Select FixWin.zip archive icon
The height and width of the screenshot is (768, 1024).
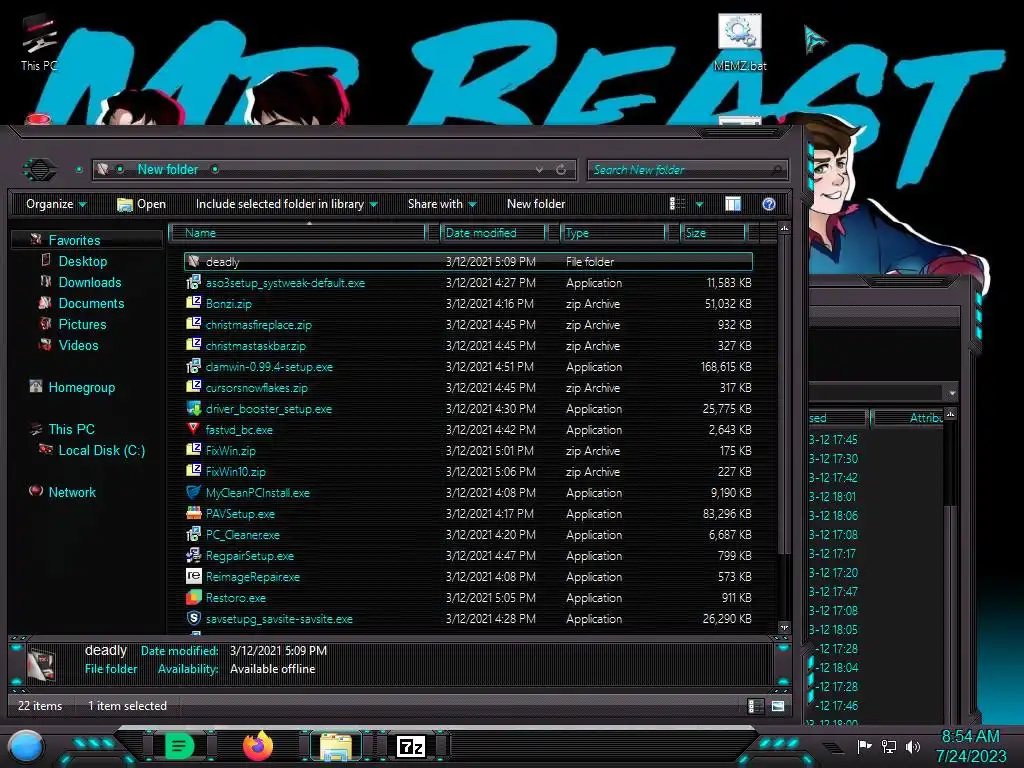[193, 450]
